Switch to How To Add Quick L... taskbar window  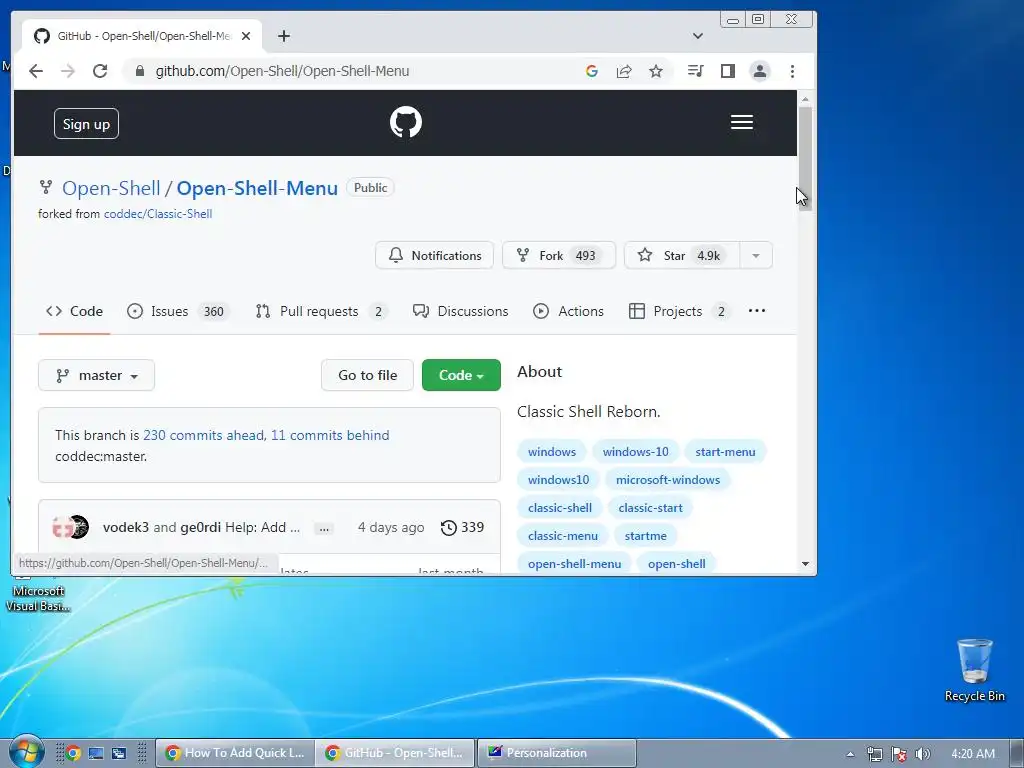(235, 753)
